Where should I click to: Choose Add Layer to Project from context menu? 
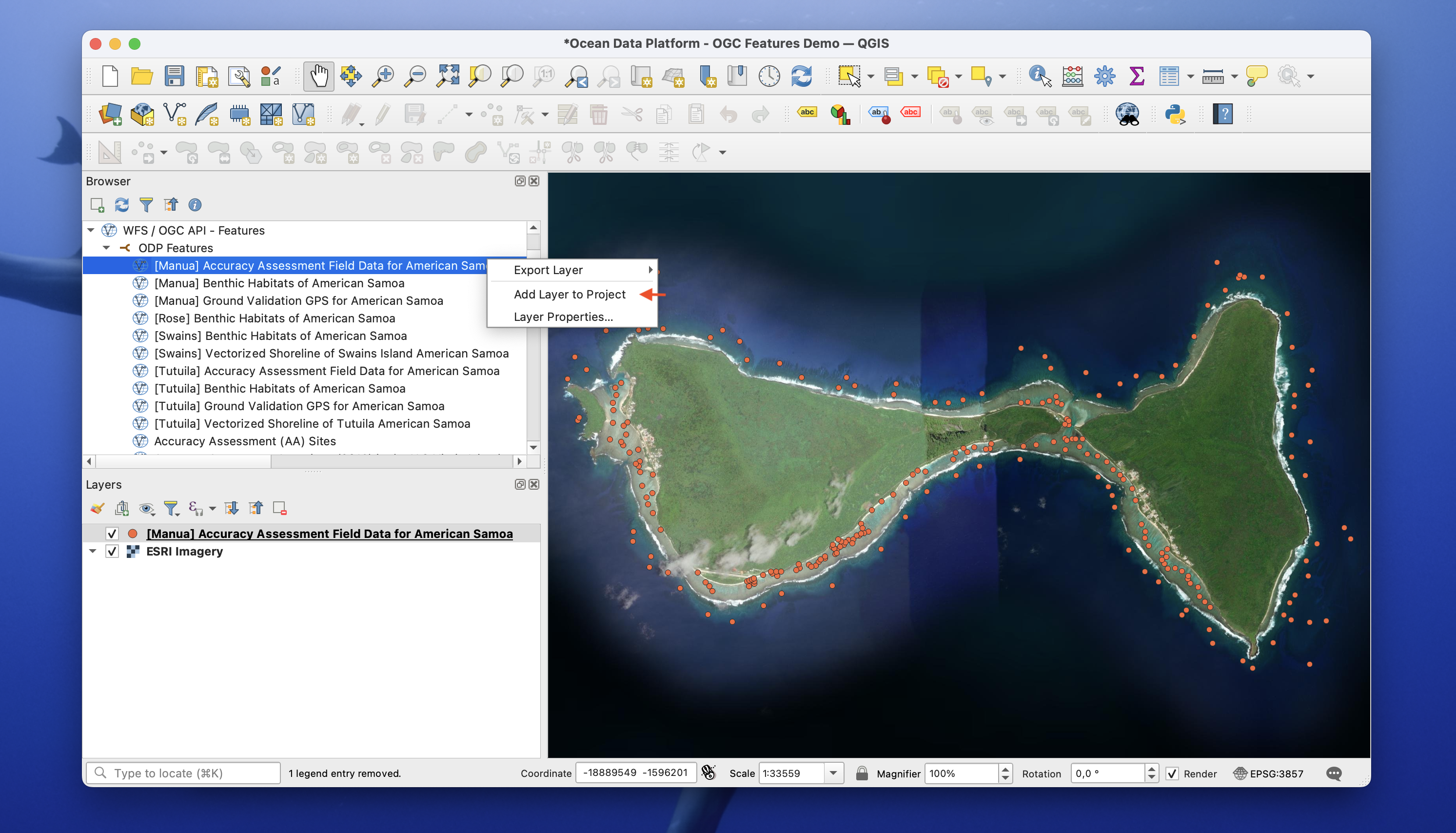coord(570,294)
